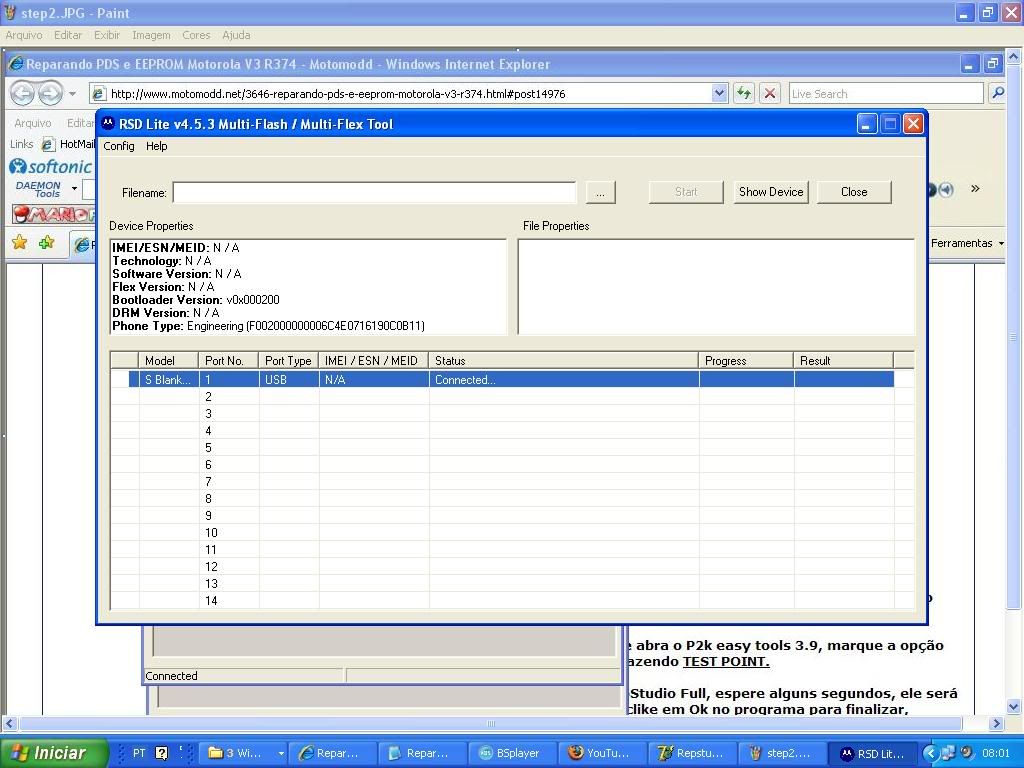Open the Help menu in RSD Lite

(x=157, y=146)
